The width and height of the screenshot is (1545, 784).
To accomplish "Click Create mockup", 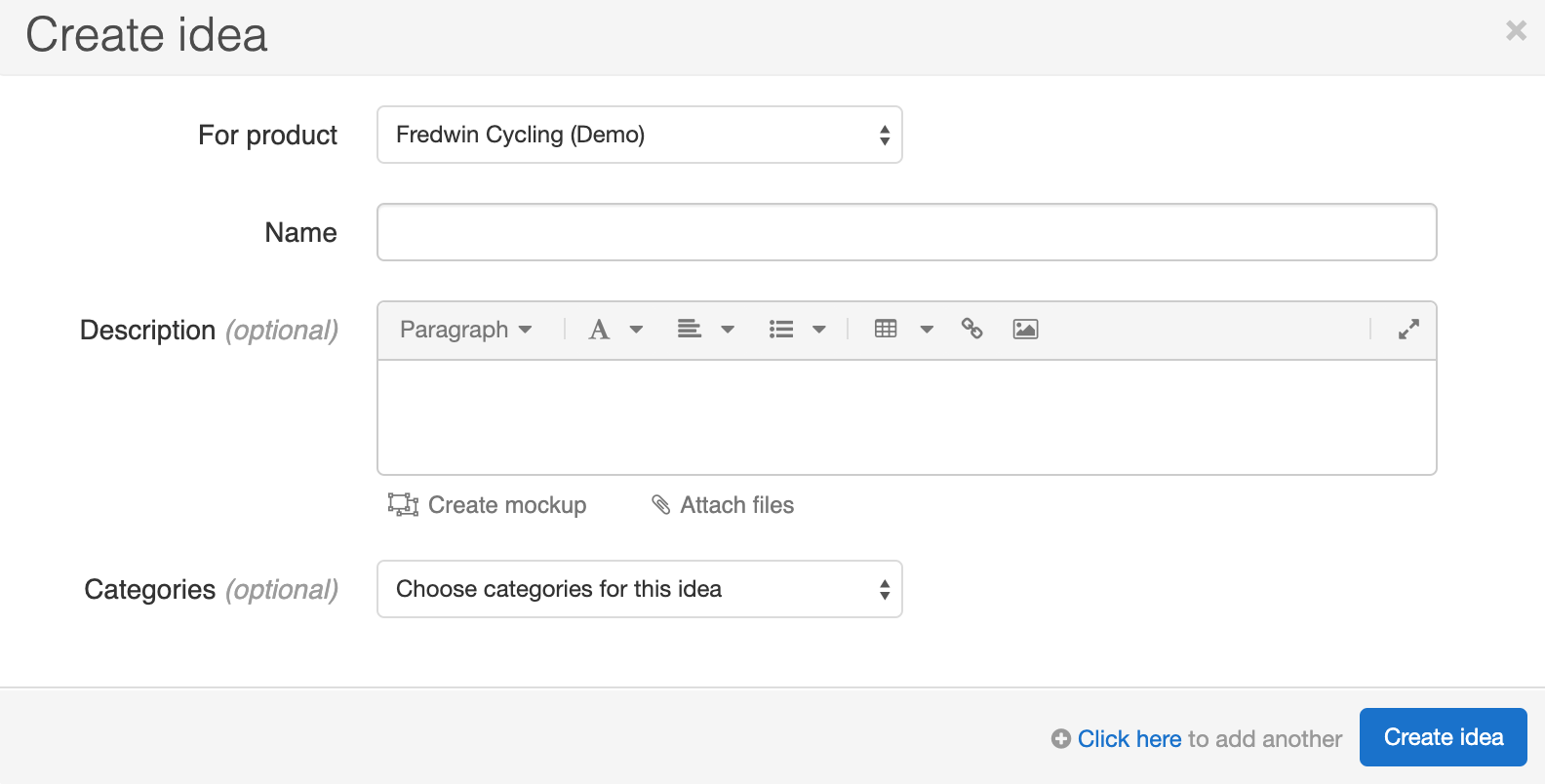I will click(487, 505).
